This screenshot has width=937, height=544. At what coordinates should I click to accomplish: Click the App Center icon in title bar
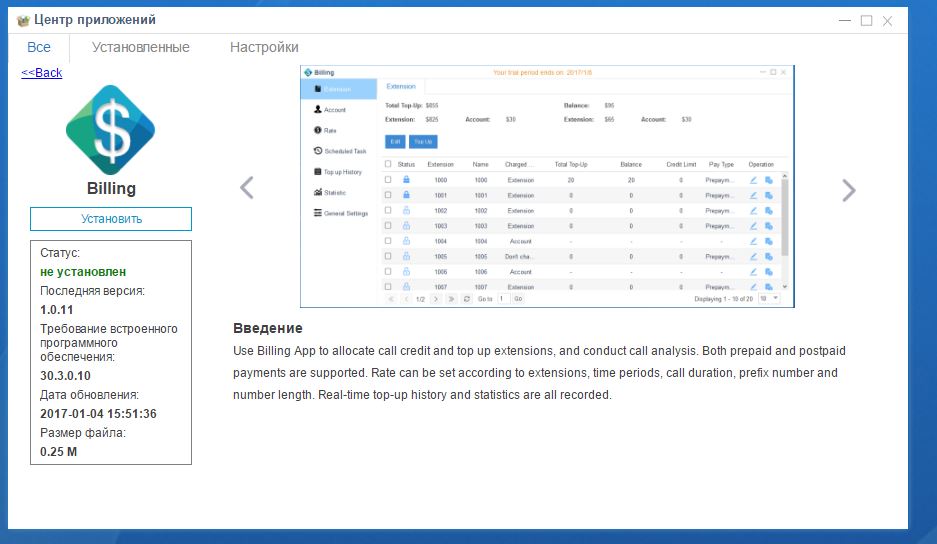pos(23,20)
